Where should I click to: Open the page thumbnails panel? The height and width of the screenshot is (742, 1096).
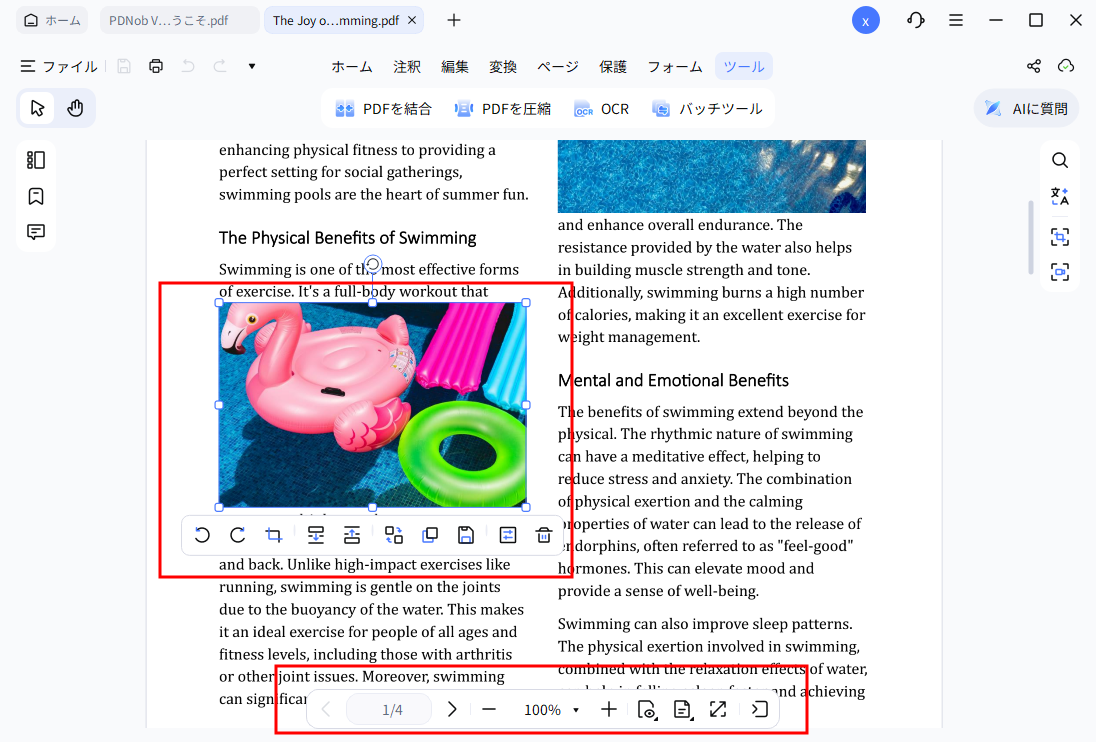35,159
